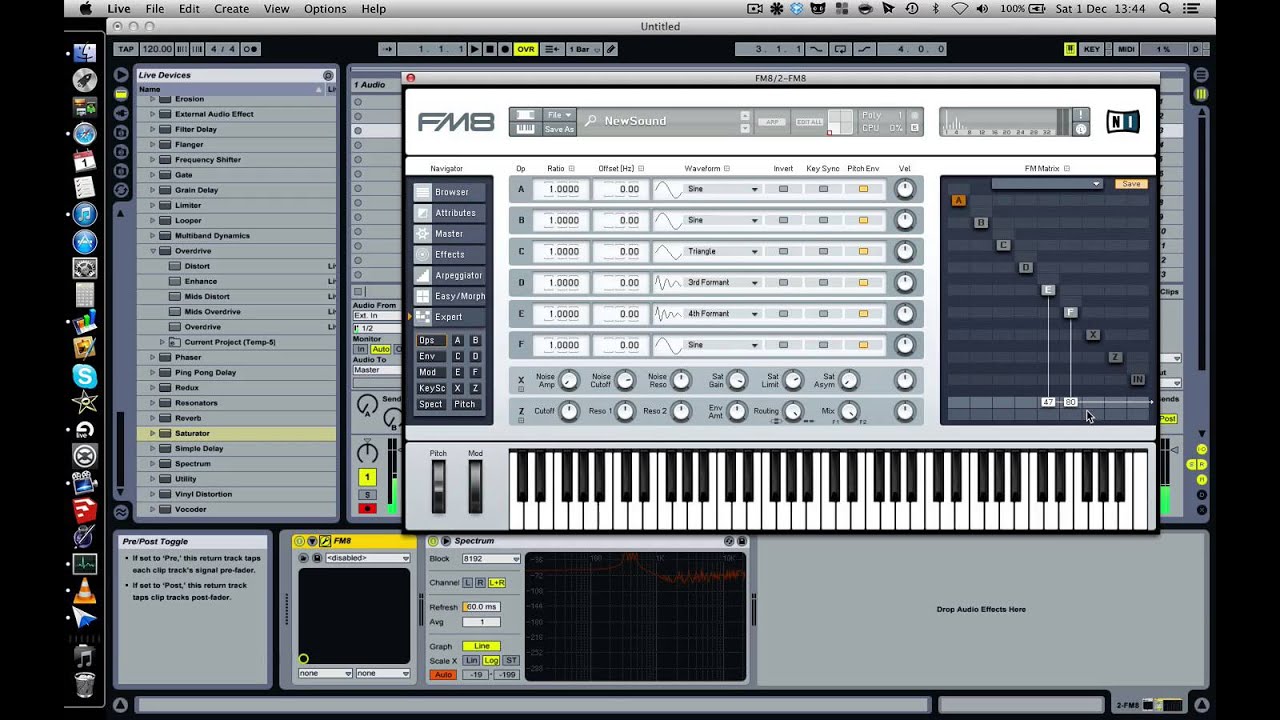Toggle Pitch Env for operator C
Screen dimensions: 1280x720
click(x=863, y=251)
